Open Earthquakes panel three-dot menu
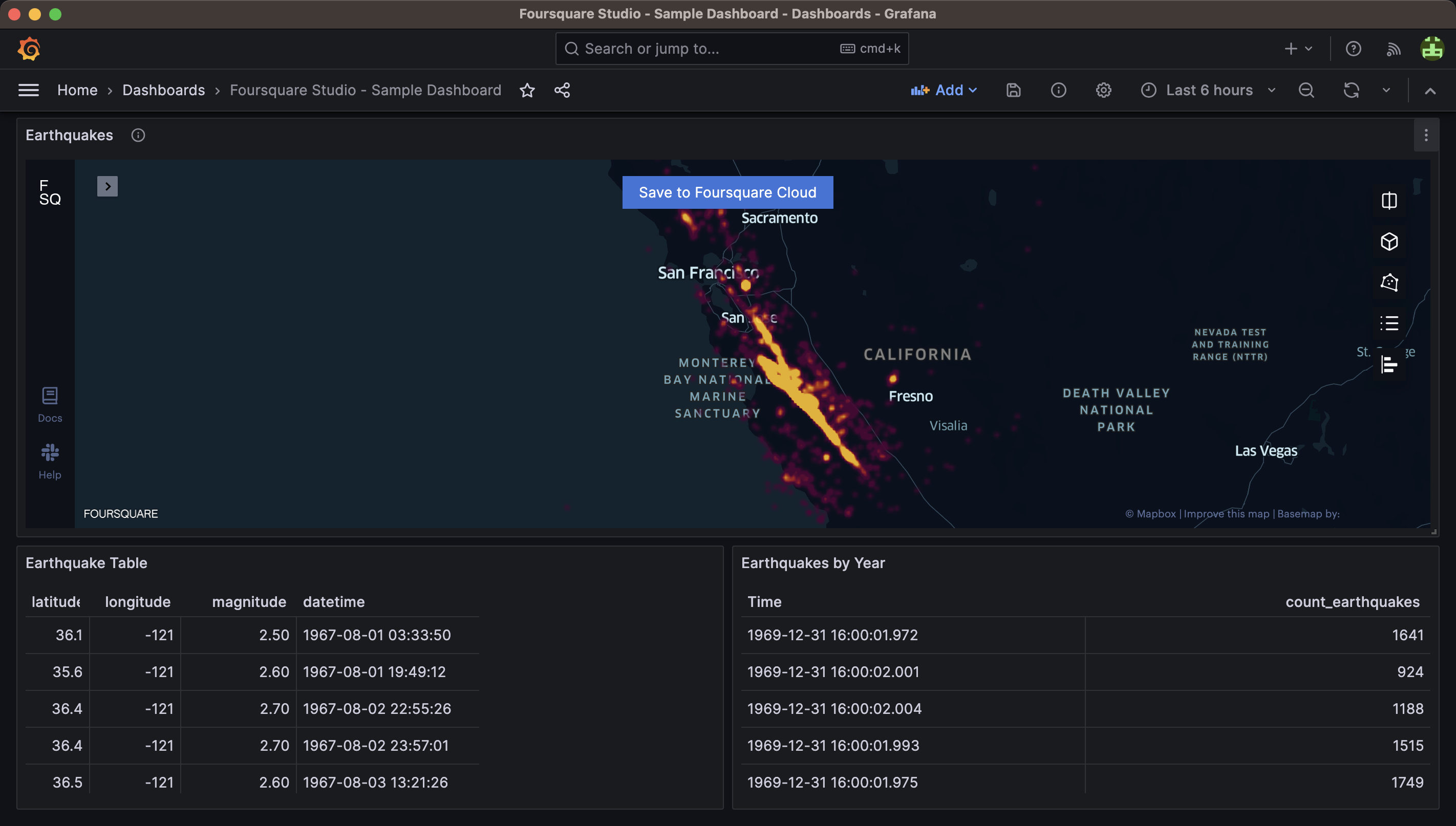Image resolution: width=1456 pixels, height=826 pixels. tap(1425, 135)
